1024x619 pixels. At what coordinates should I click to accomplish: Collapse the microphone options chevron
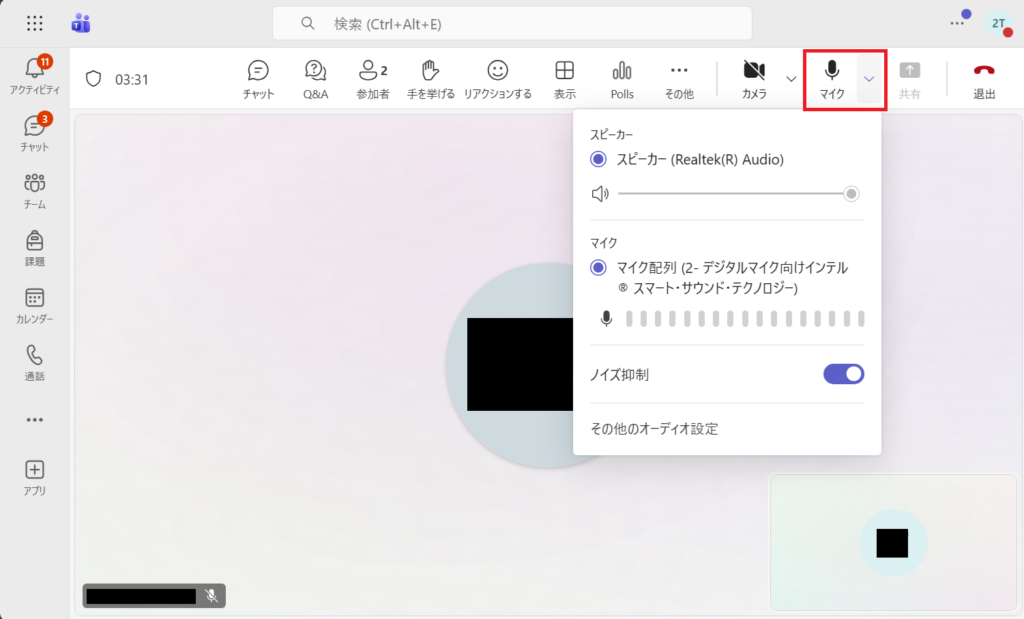click(870, 79)
